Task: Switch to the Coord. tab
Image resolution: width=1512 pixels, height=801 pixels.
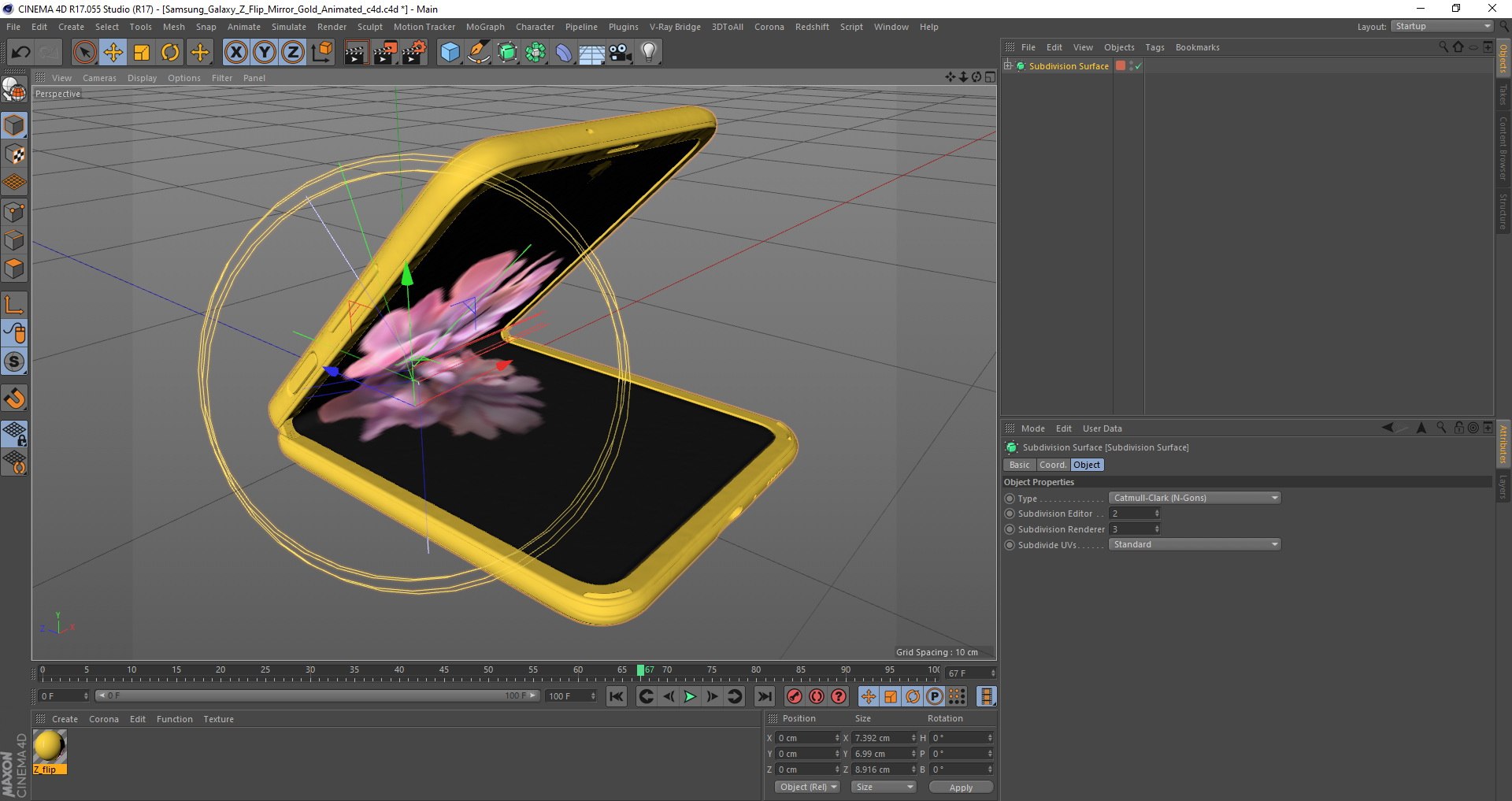Action: [1053, 465]
